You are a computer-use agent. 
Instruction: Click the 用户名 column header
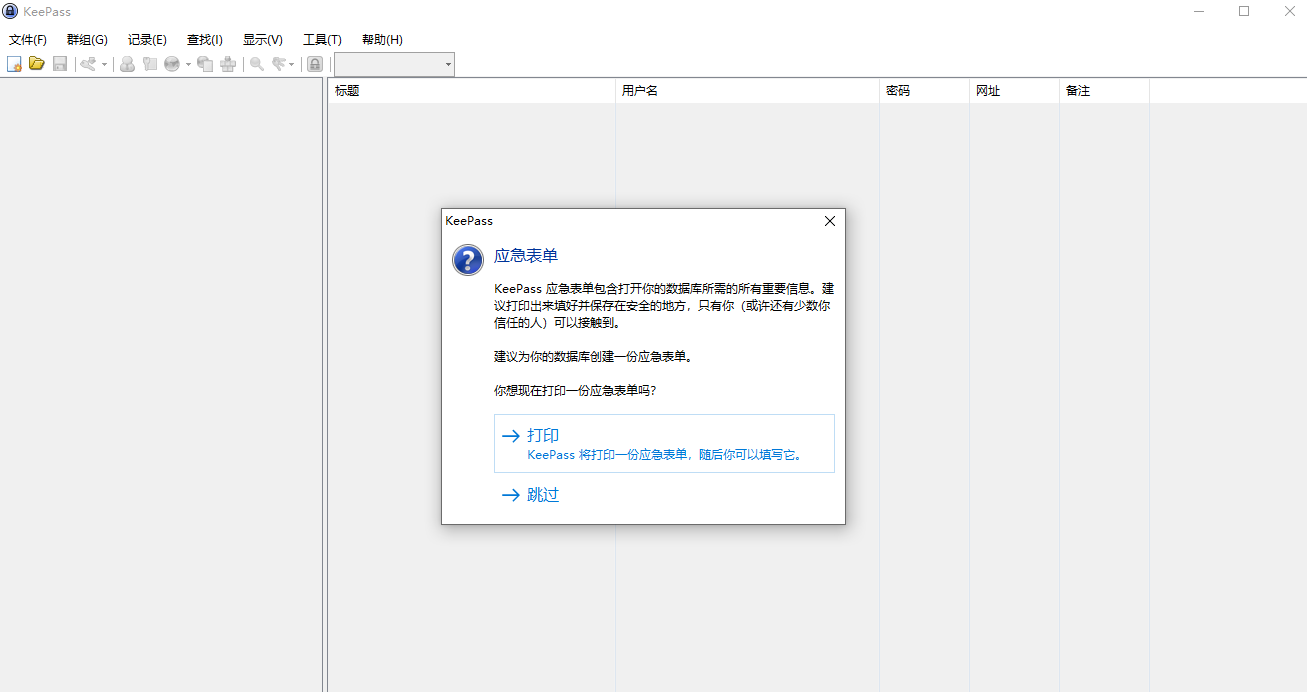tap(747, 90)
